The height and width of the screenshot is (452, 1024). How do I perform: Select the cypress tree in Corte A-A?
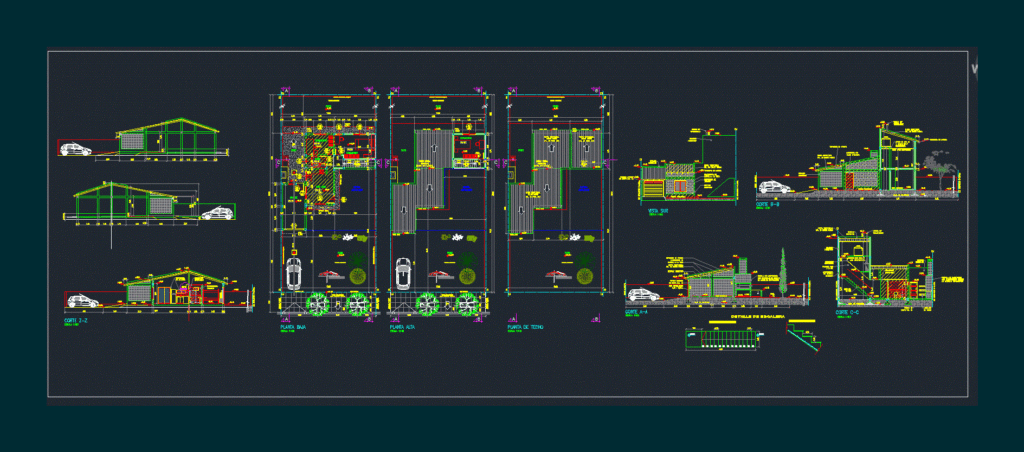coord(782,270)
